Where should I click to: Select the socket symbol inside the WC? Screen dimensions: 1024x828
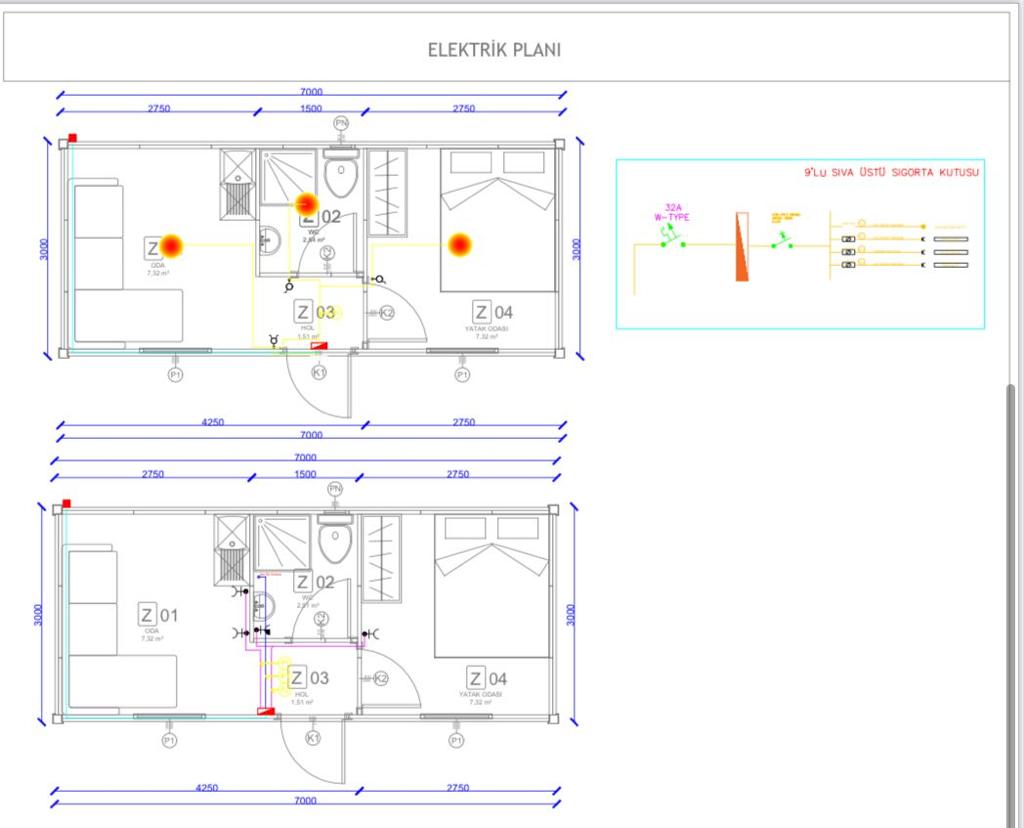pos(260,630)
